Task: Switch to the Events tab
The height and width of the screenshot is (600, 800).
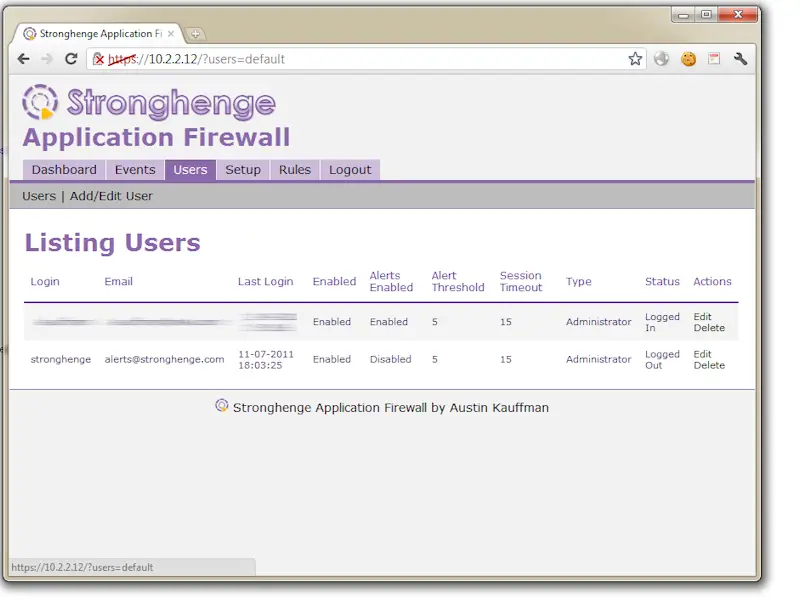Action: pos(135,170)
